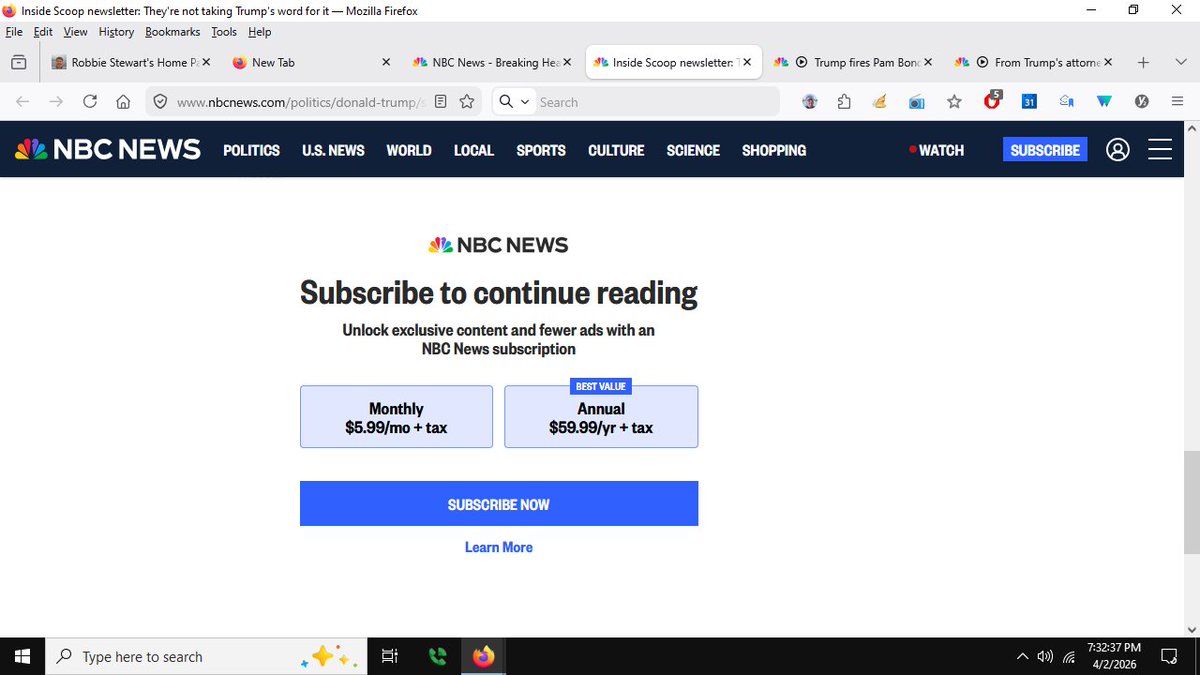Open the NBC account profile icon
1200x675 pixels.
point(1118,150)
